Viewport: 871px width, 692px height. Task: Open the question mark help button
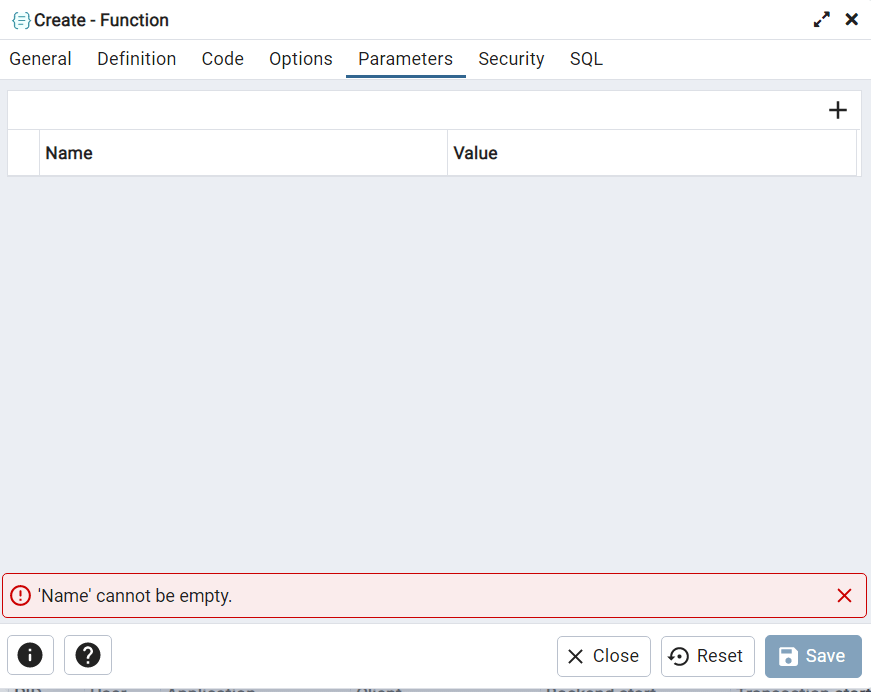(88, 656)
